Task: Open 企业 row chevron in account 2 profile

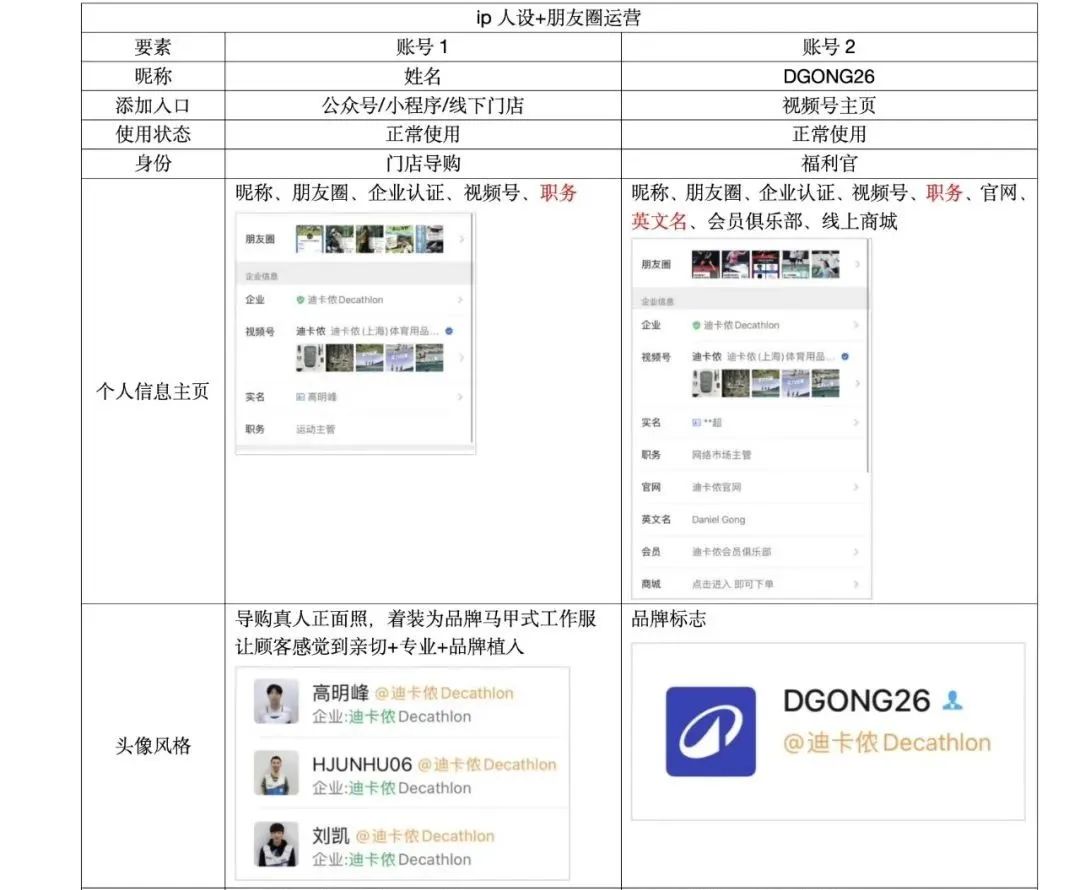Action: point(856,325)
